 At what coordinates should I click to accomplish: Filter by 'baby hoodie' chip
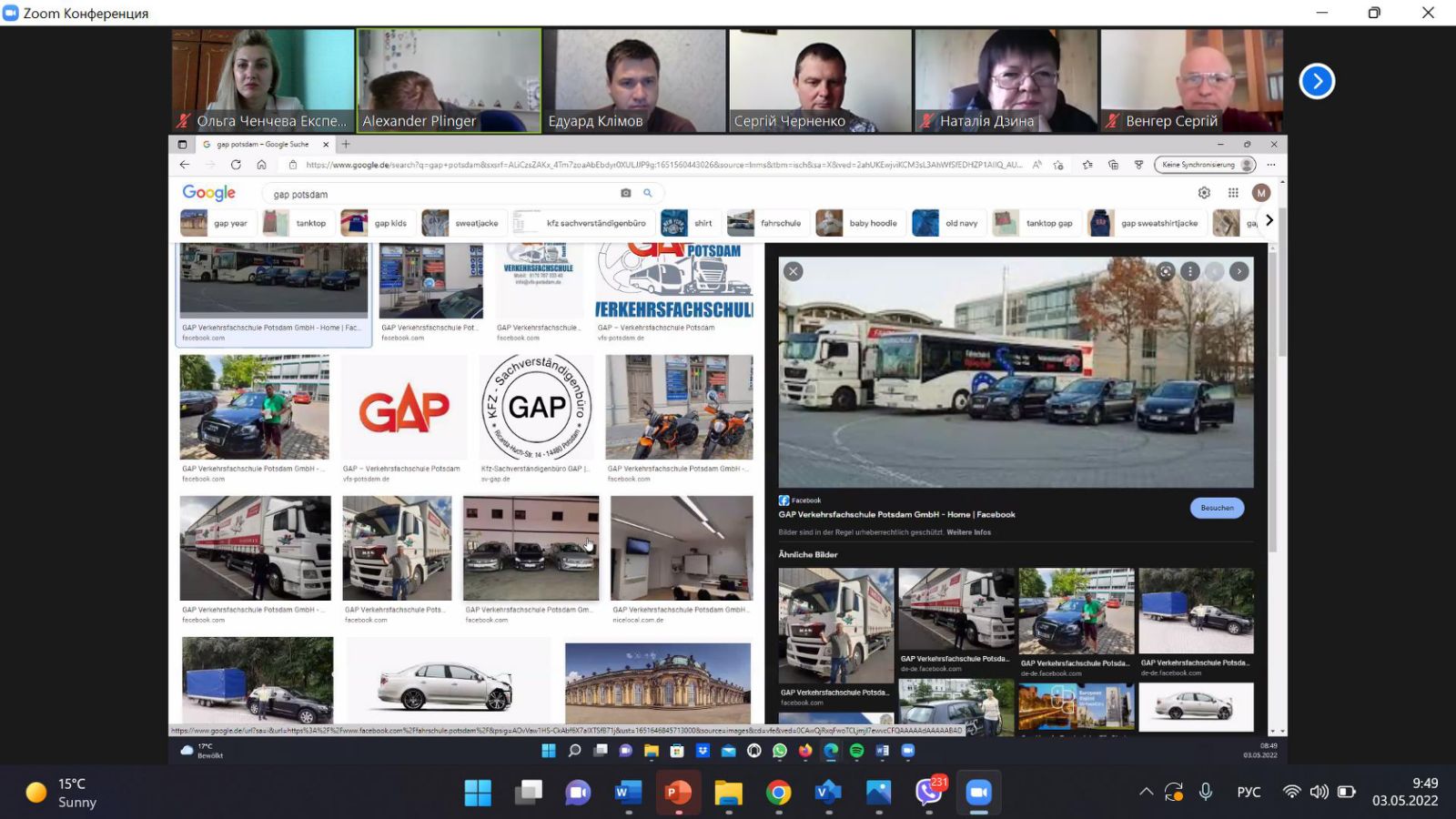(858, 223)
